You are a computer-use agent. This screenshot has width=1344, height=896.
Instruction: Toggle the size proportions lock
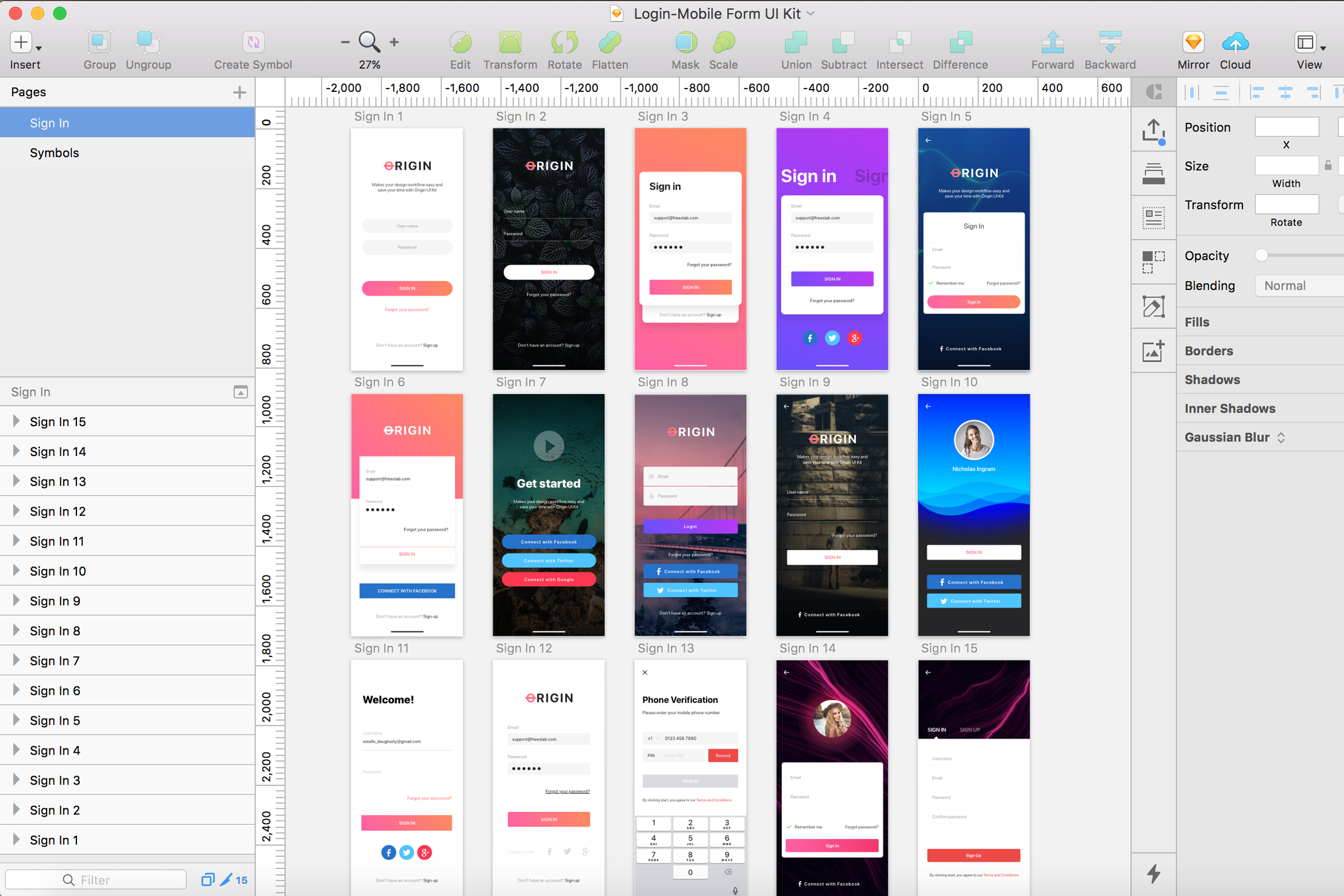pyautogui.click(x=1328, y=165)
